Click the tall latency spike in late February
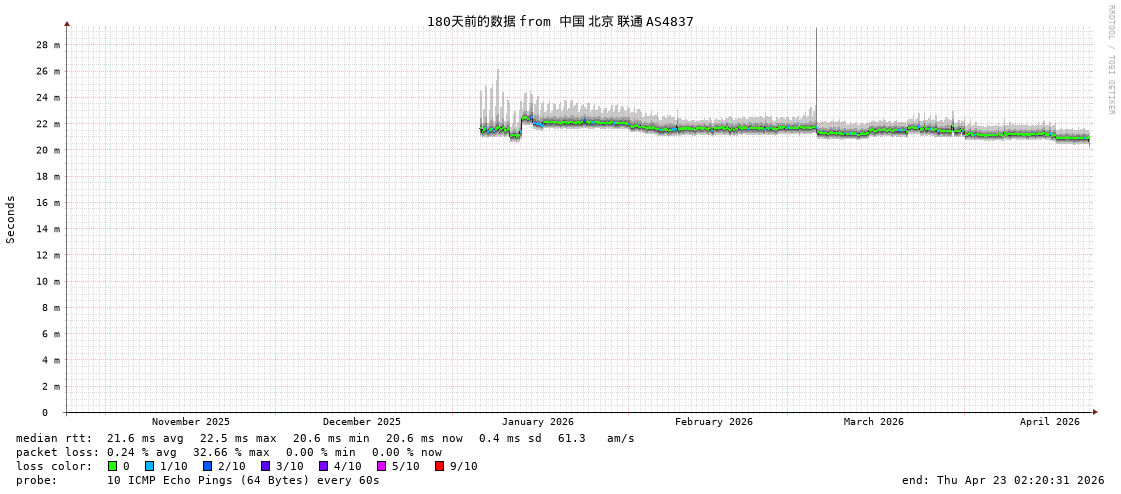This screenshot has width=1121, height=494. (x=816, y=70)
